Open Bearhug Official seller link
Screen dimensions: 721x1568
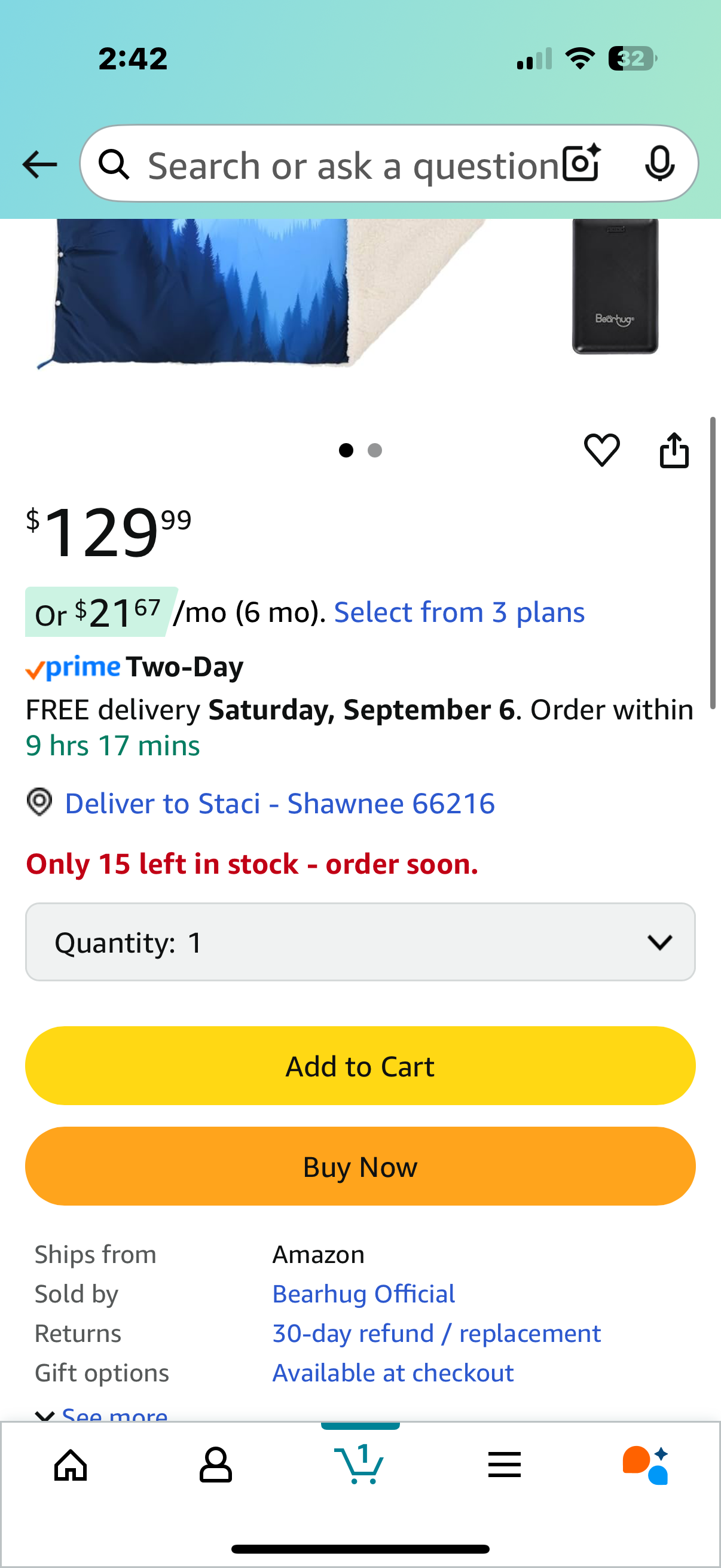tap(363, 1294)
